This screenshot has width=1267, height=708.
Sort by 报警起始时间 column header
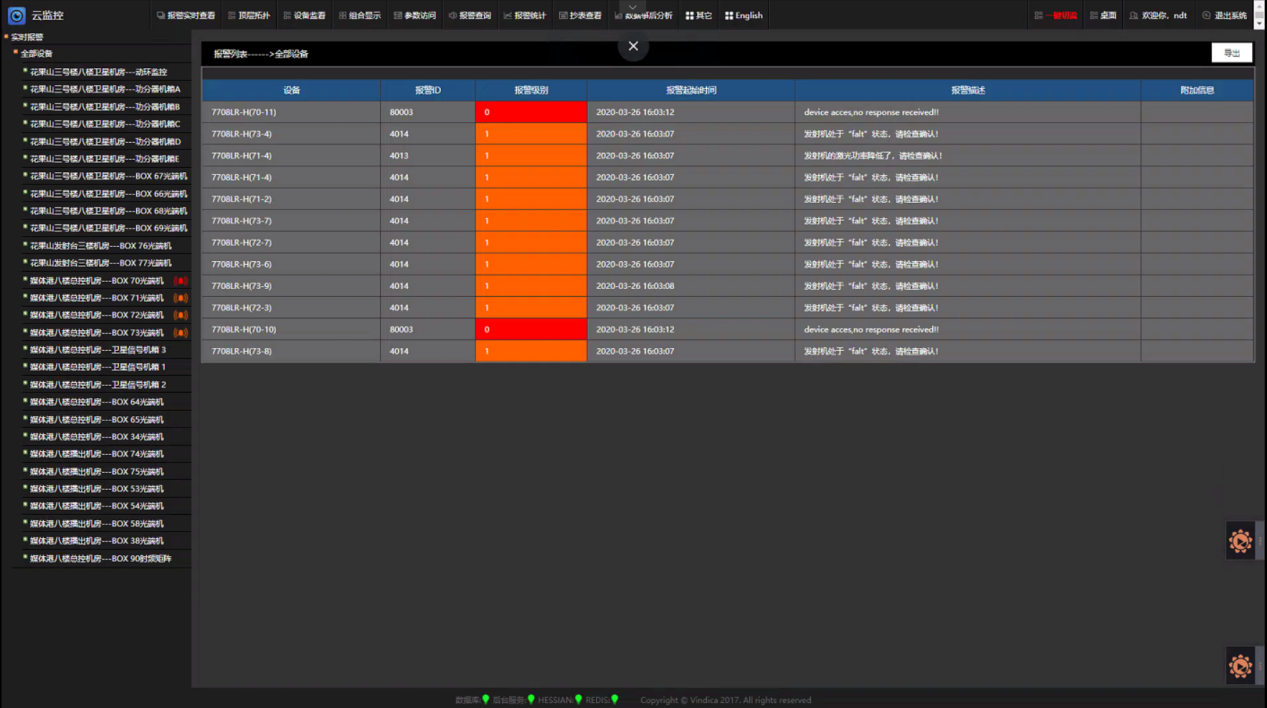(x=691, y=90)
